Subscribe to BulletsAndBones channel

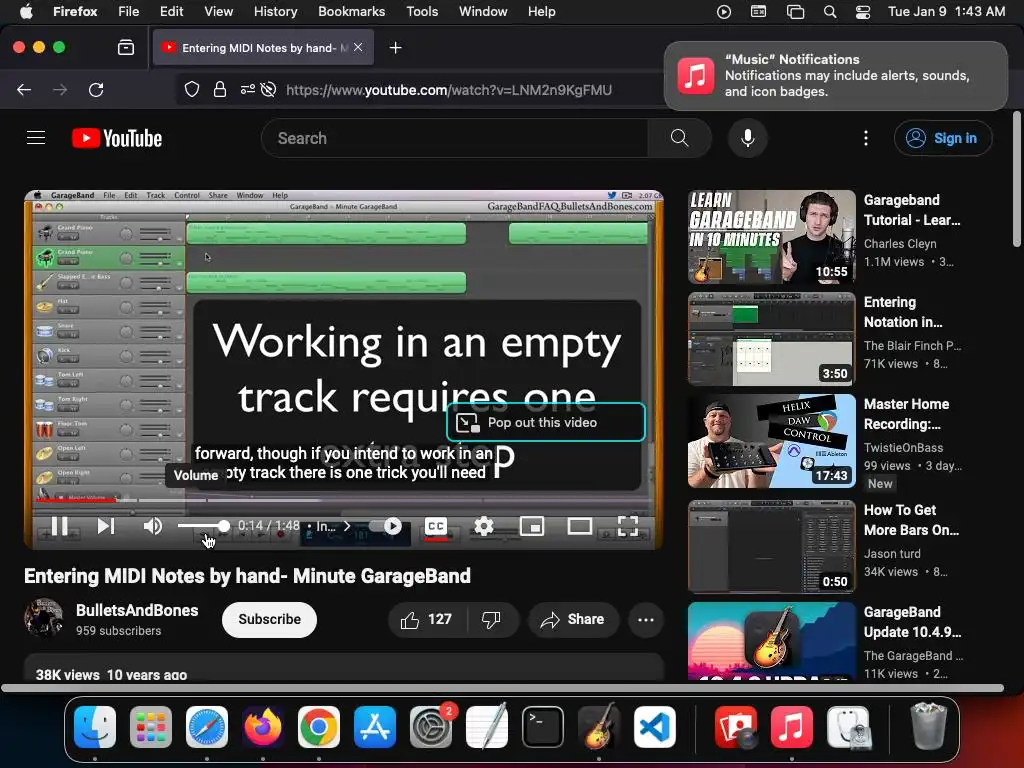(269, 619)
